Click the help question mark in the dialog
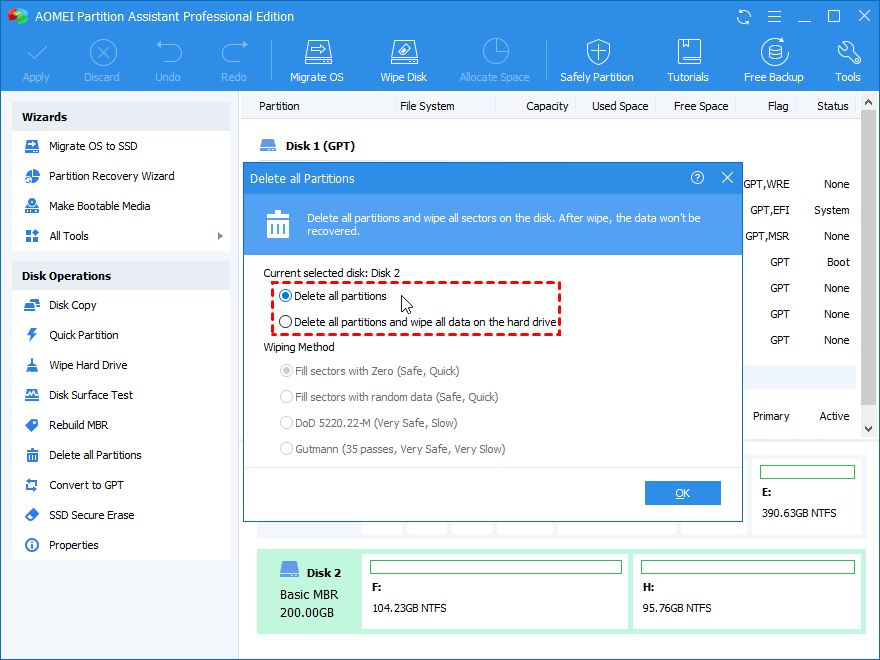The image size is (880, 660). pyautogui.click(x=697, y=178)
